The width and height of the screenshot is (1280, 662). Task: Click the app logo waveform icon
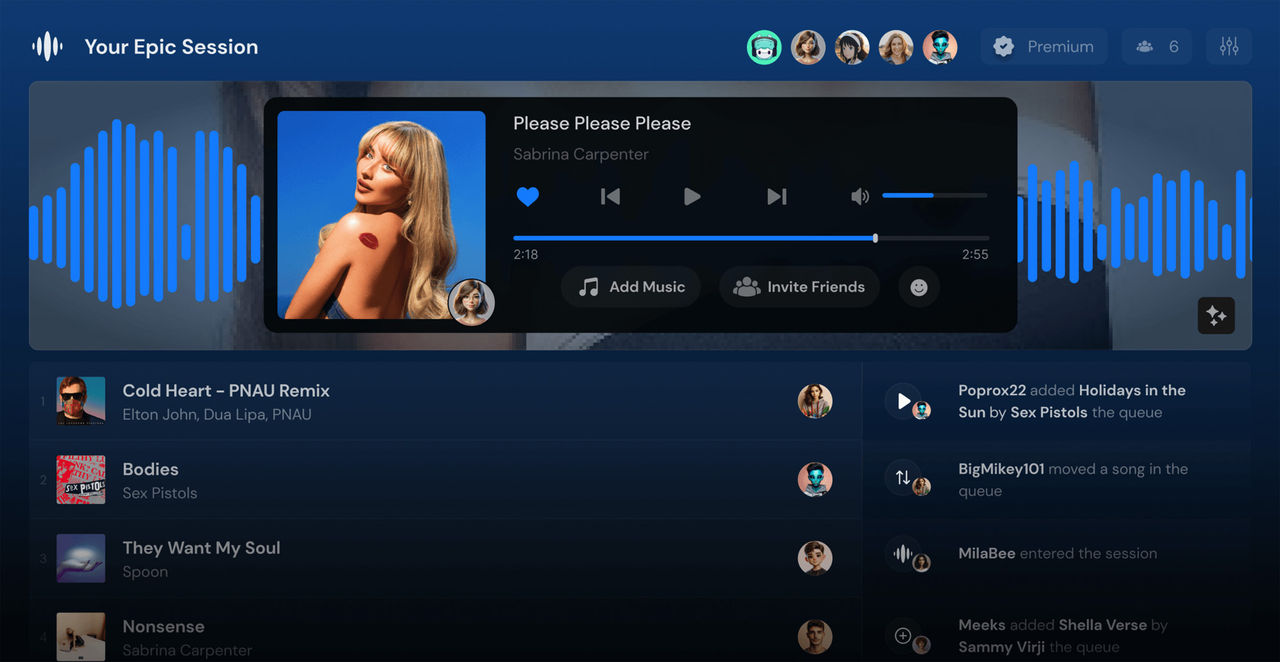pos(46,46)
